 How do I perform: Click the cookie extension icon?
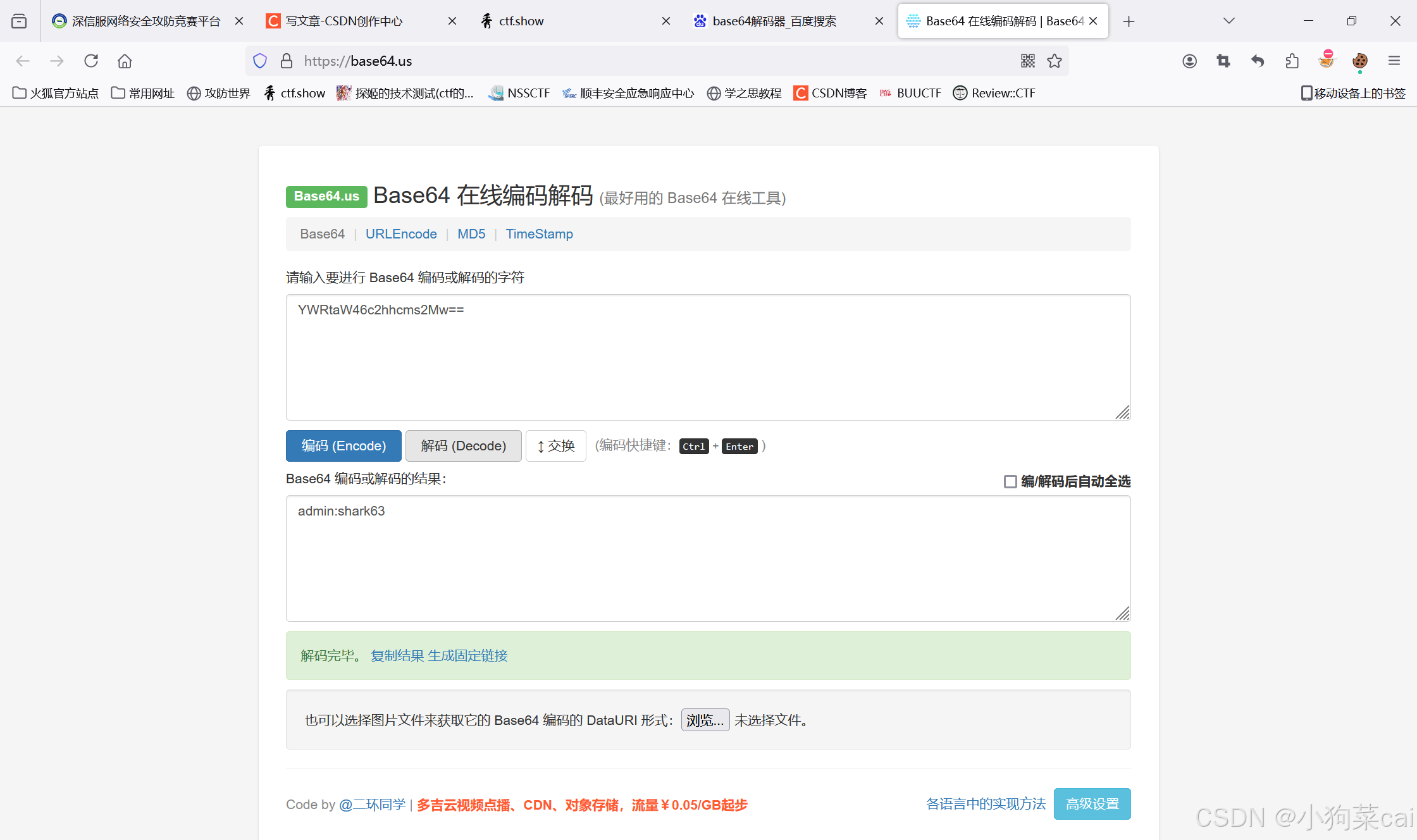pyautogui.click(x=1360, y=61)
